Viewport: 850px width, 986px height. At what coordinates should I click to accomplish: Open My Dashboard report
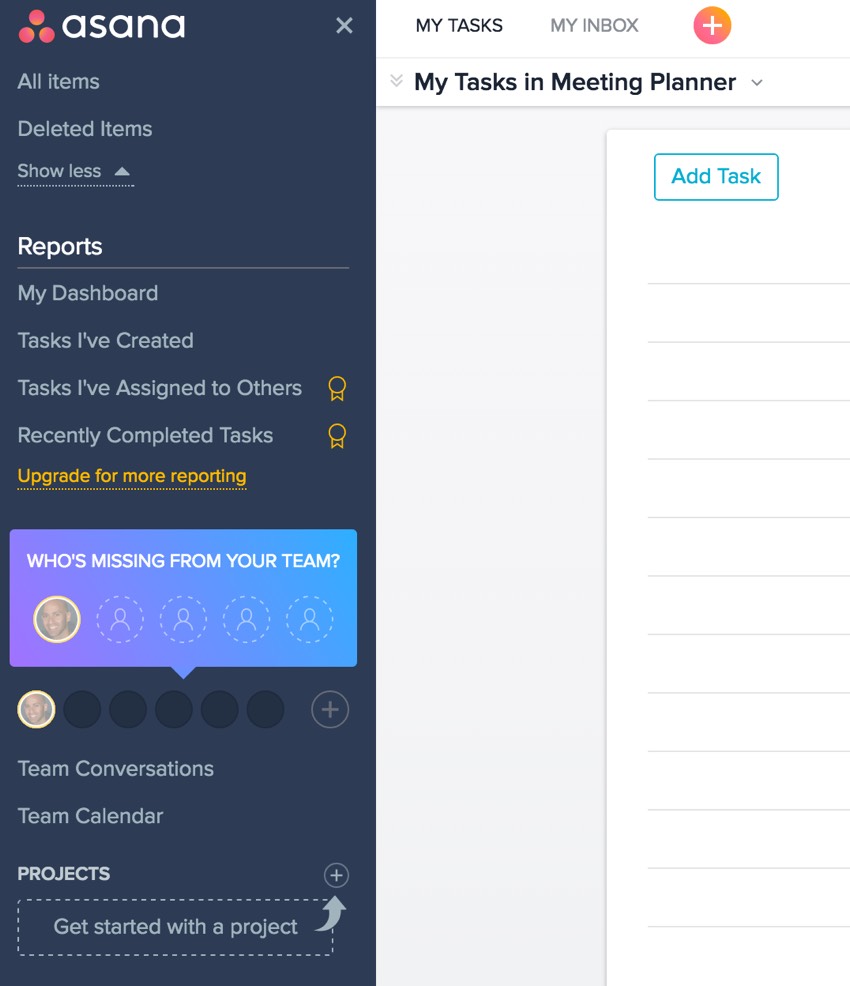coord(88,293)
